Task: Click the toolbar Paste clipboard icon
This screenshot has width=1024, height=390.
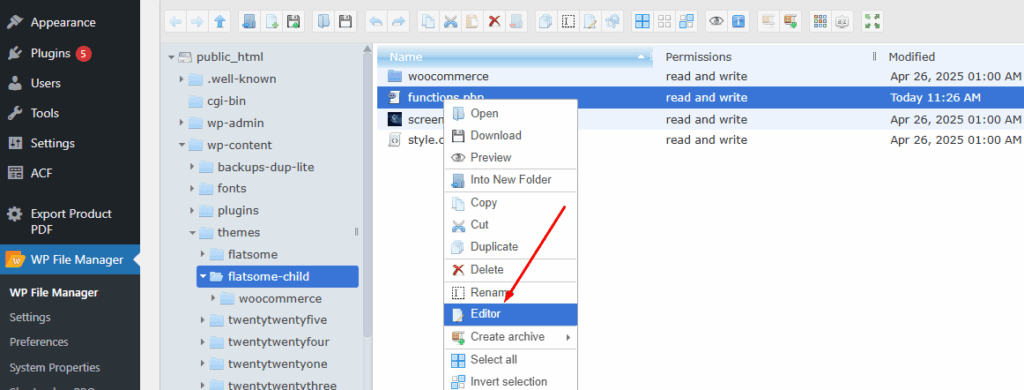Action: 472,22
